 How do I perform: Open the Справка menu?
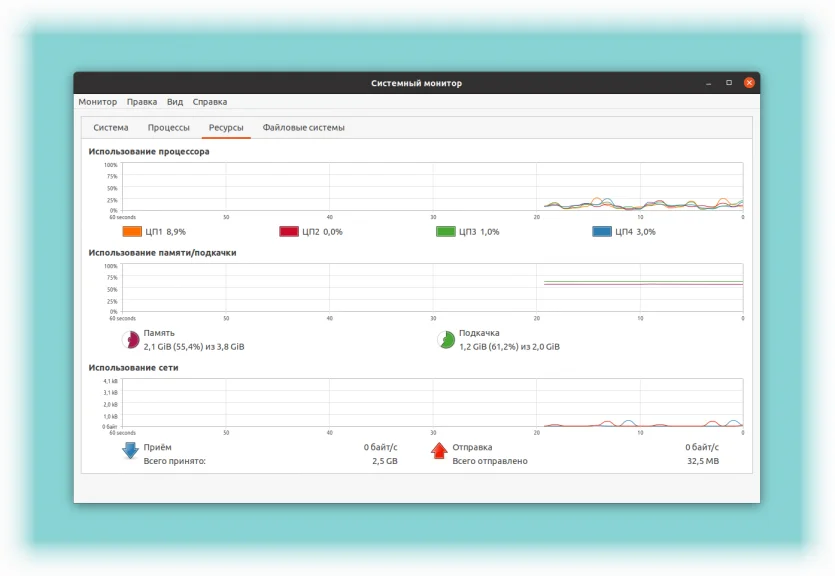pos(210,102)
